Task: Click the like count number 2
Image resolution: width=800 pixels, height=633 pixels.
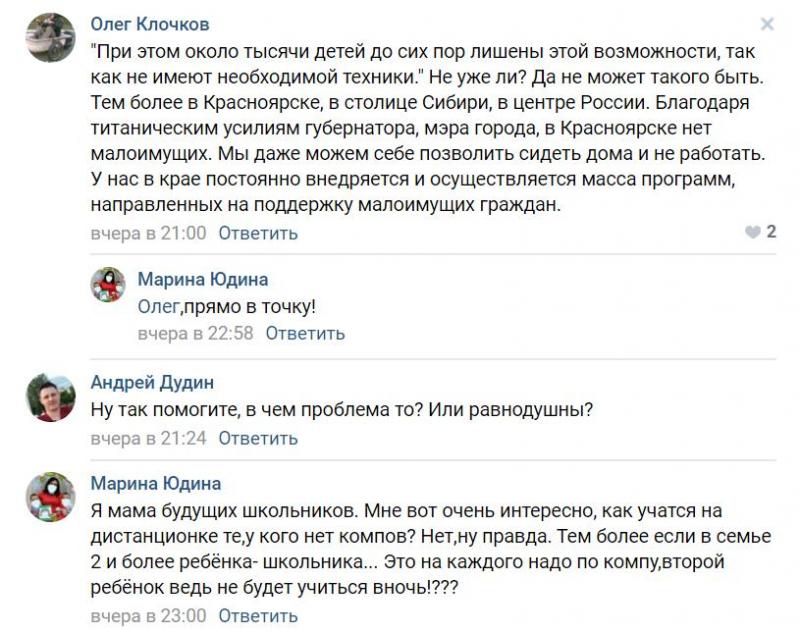Action: (x=771, y=232)
